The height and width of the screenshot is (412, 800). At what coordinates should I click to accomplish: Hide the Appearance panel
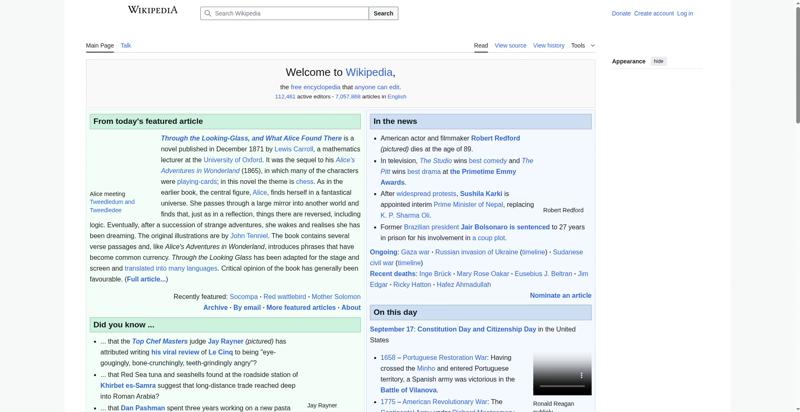point(659,61)
